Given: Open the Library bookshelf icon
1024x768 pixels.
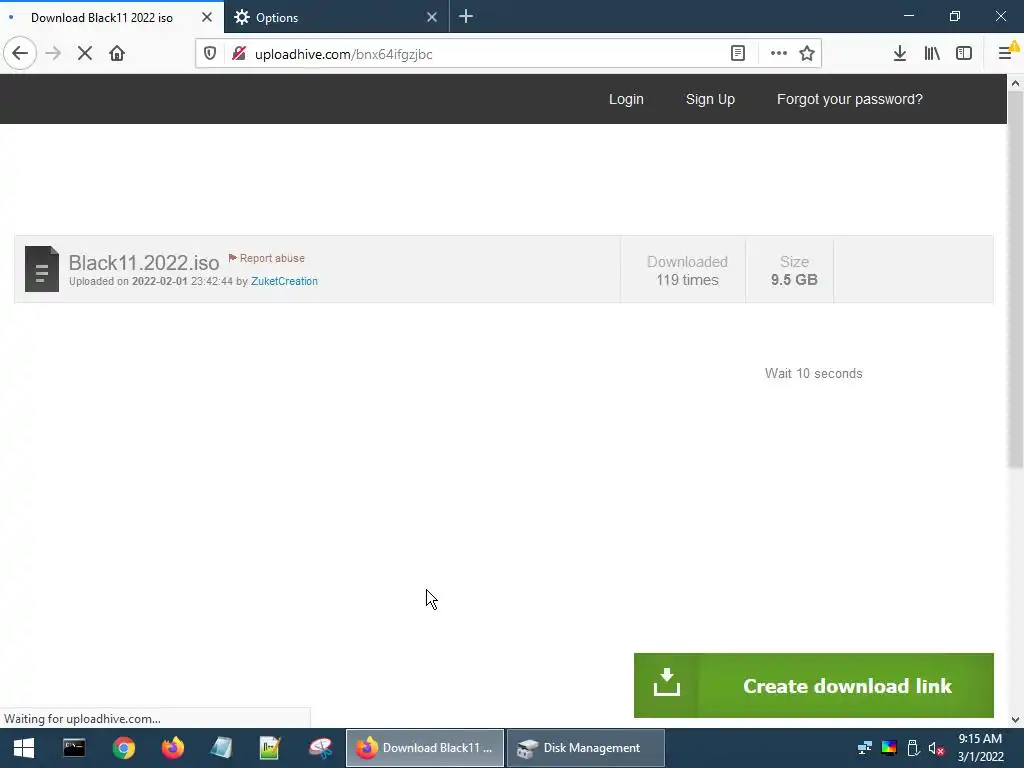Looking at the screenshot, I should (x=932, y=54).
